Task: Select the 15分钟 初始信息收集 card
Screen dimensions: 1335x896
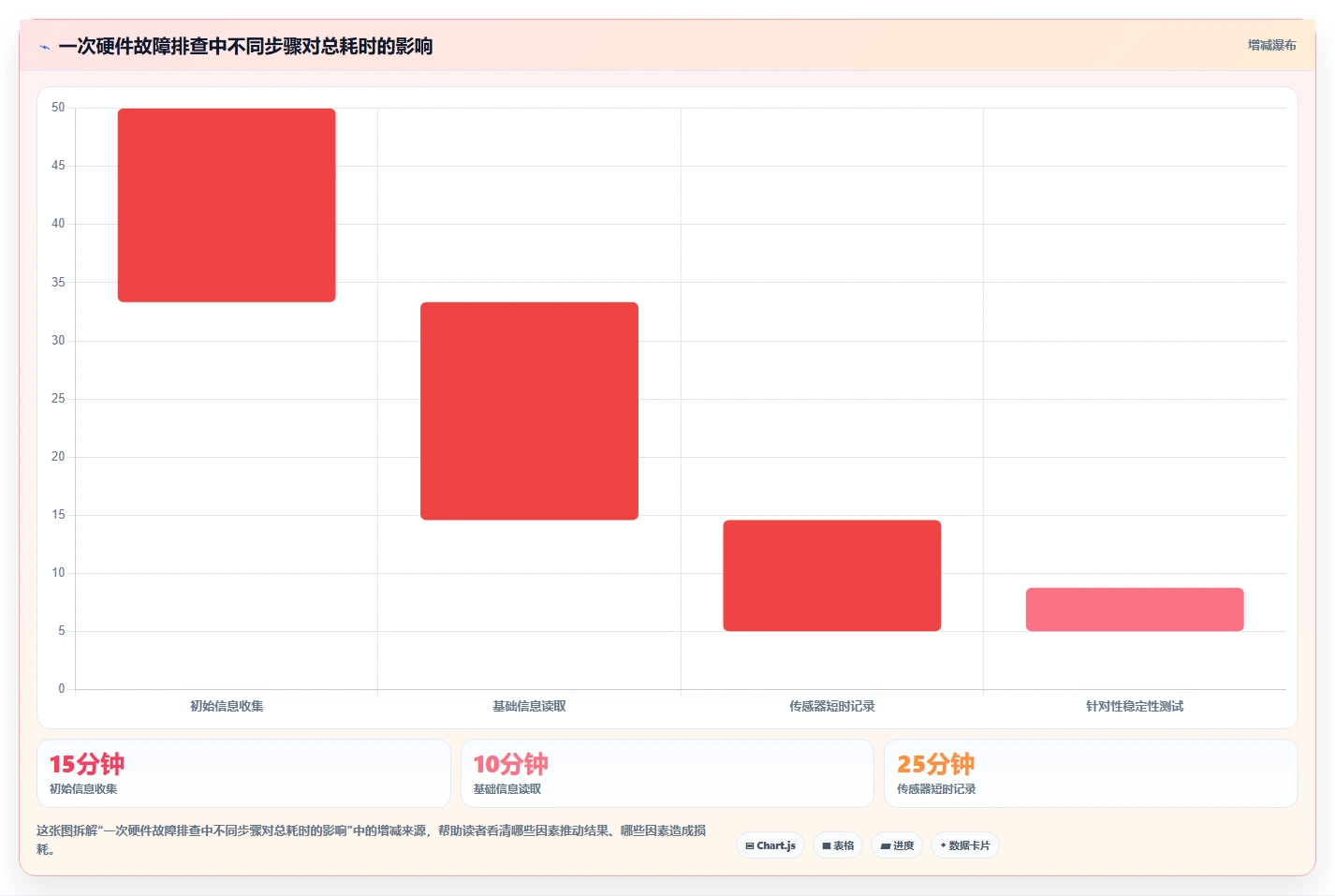Action: point(243,773)
